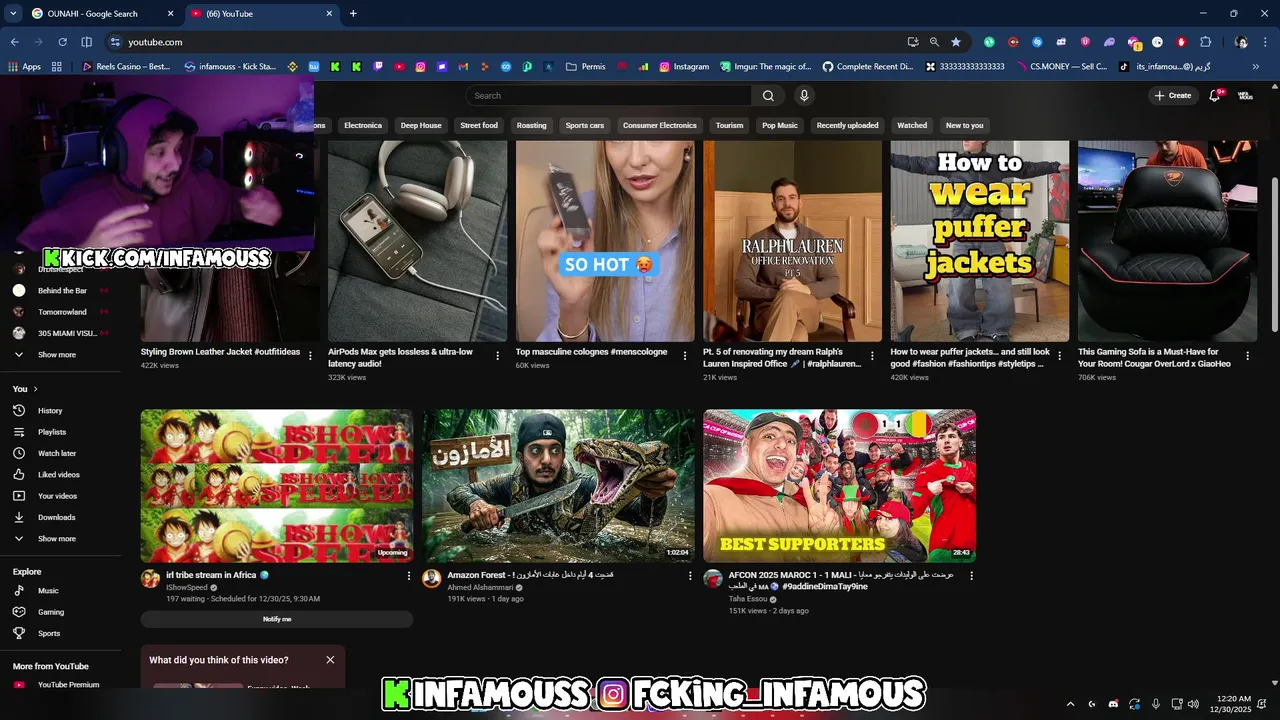The image size is (1280, 720).
Task: Select the New to you chip
Action: [x=964, y=126]
